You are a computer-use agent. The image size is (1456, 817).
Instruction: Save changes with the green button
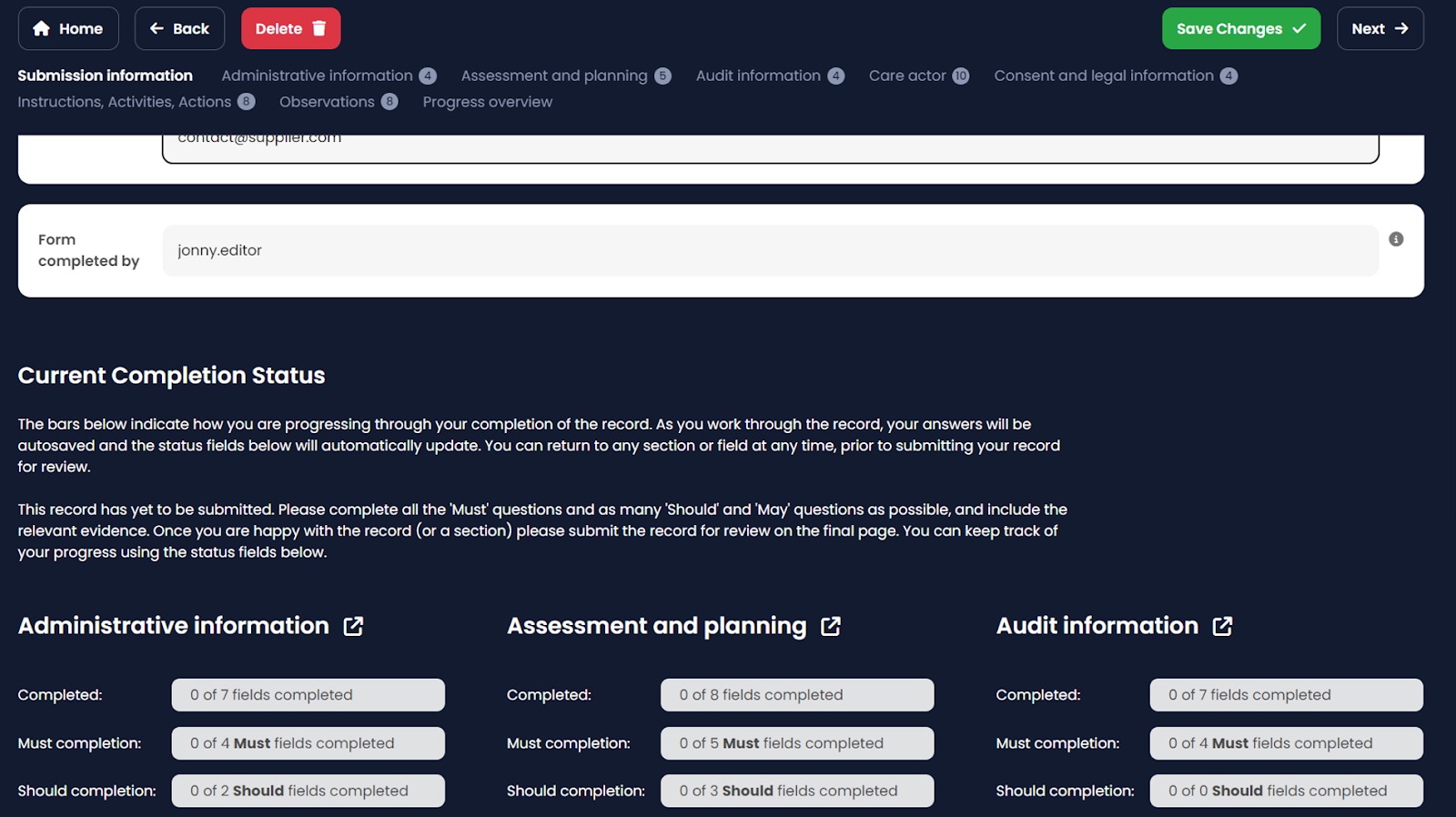1240,29
